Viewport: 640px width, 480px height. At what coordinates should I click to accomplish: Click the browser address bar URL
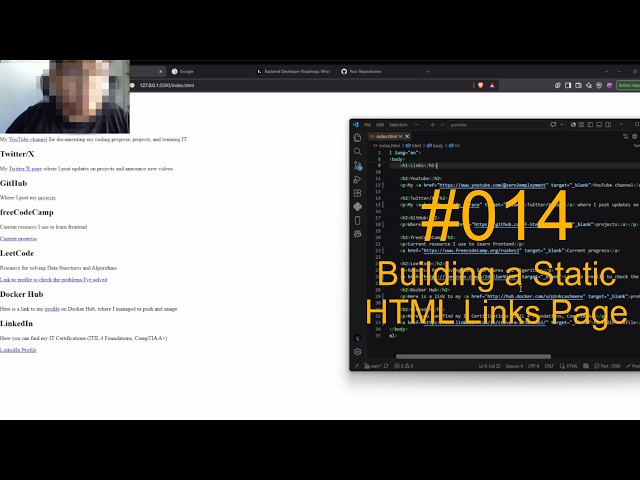coord(167,85)
